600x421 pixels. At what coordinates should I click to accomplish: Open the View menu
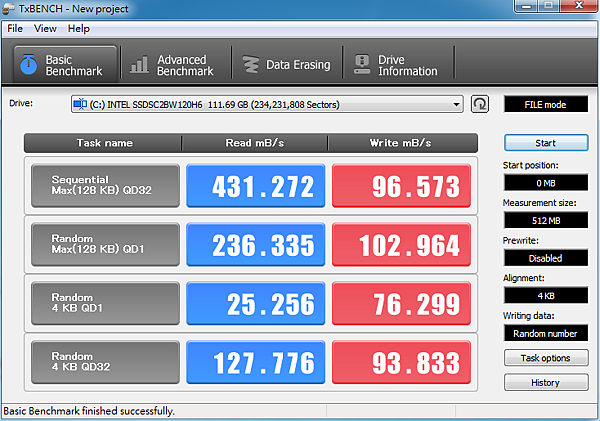45,29
